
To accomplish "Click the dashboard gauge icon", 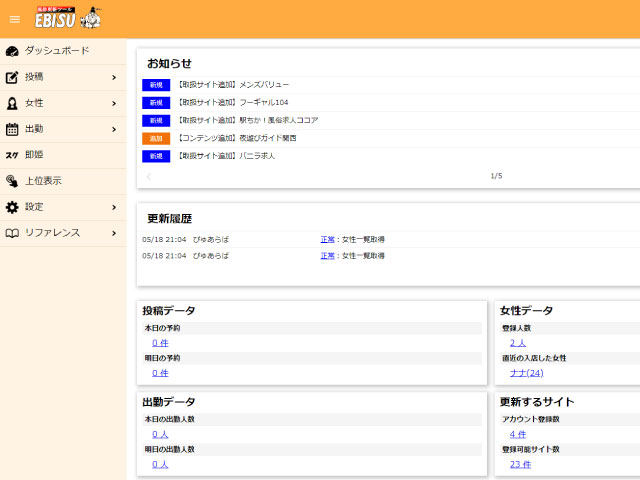I will (x=12, y=51).
